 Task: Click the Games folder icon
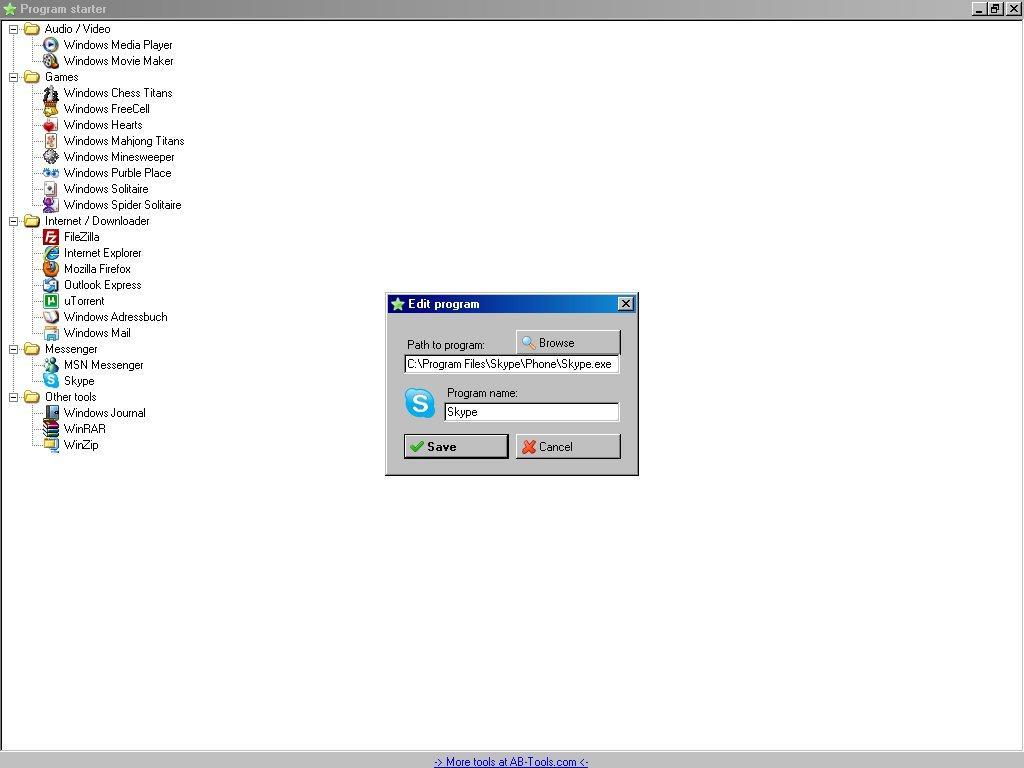32,77
